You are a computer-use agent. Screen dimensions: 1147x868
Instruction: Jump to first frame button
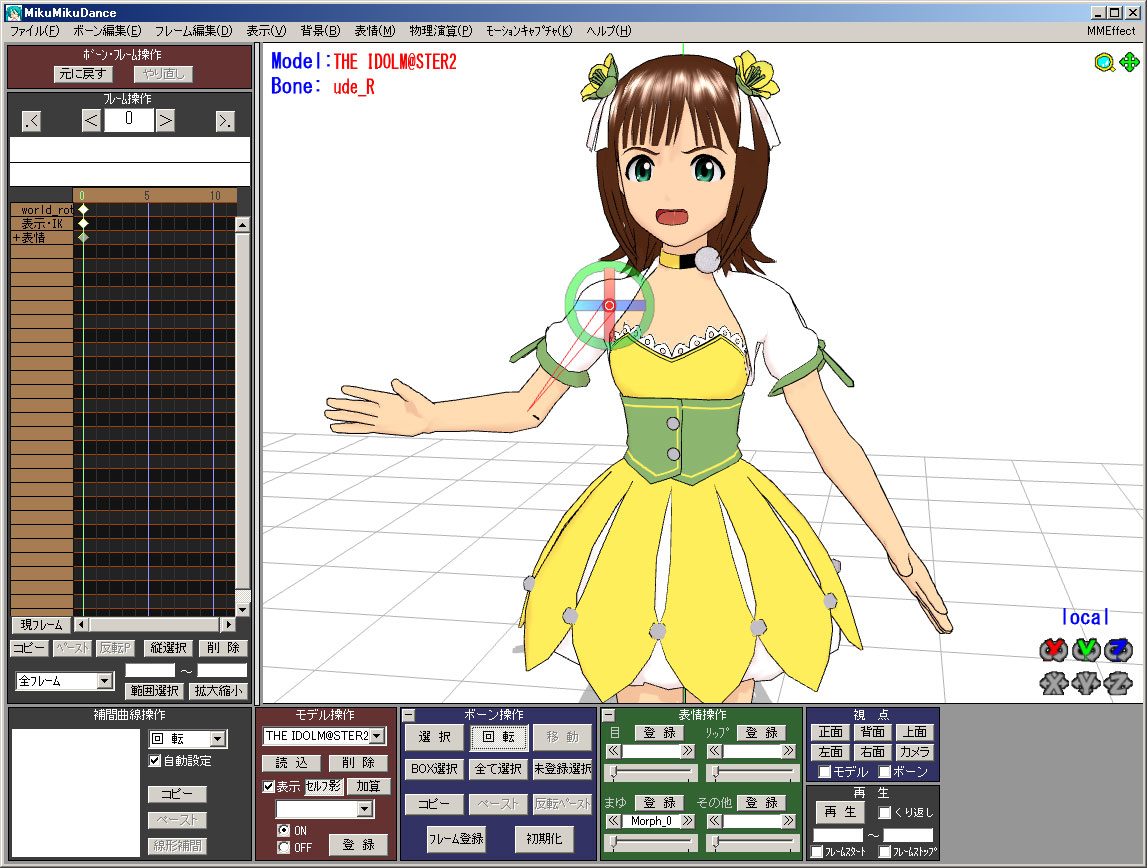click(x=31, y=121)
